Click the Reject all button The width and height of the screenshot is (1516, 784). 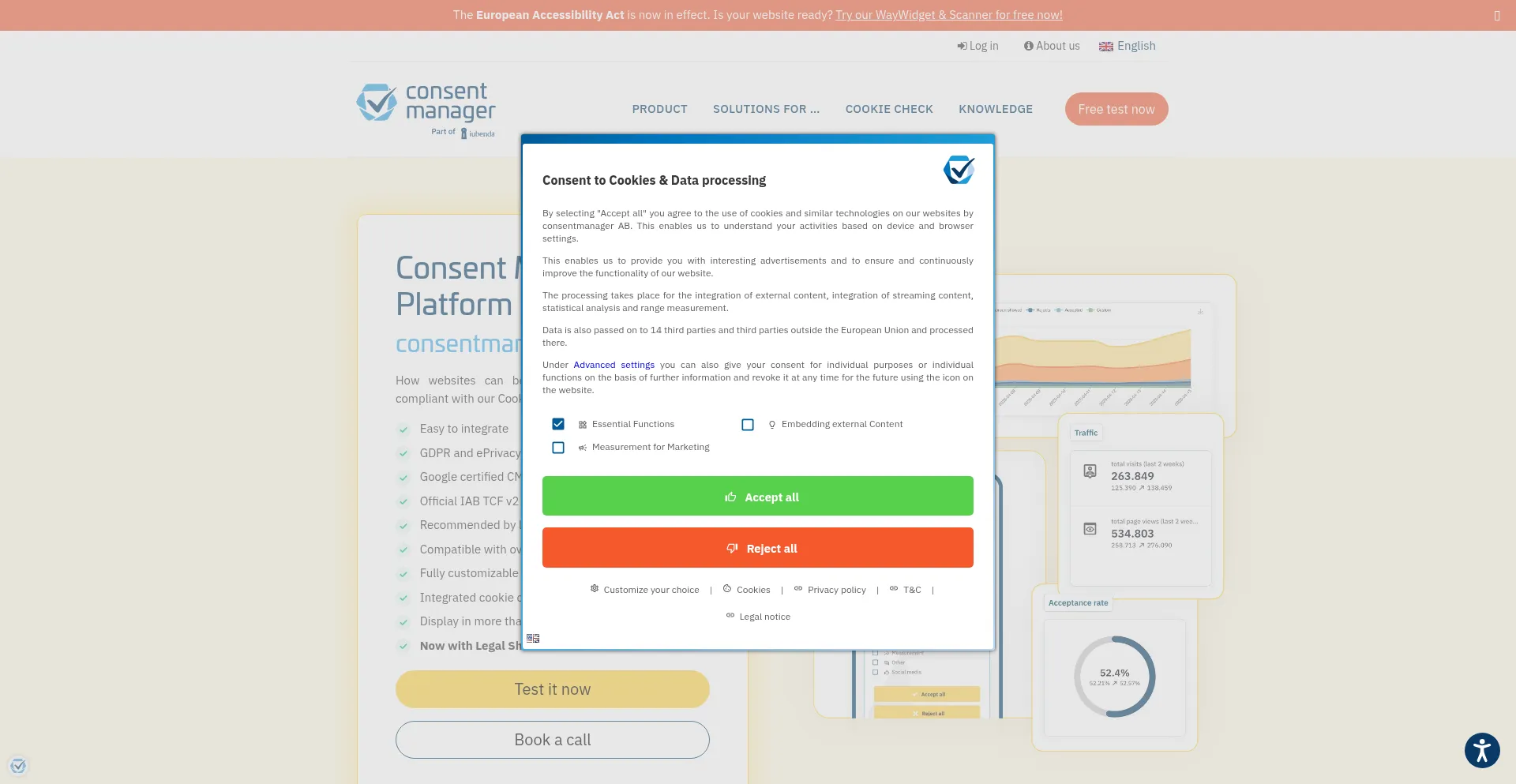coord(758,548)
